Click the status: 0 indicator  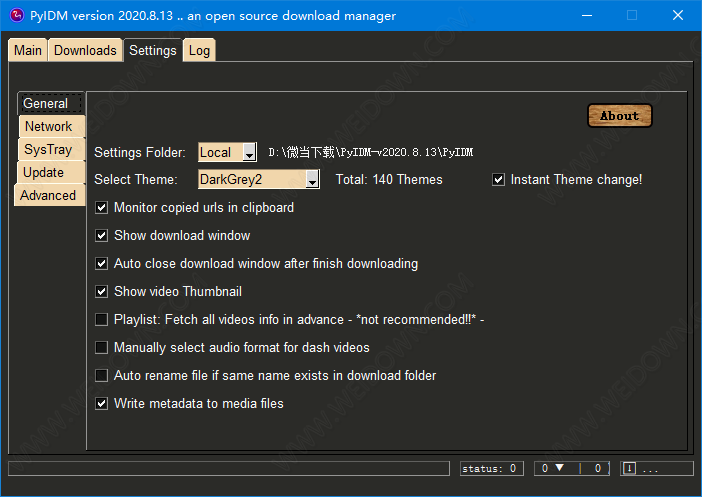(x=492, y=468)
